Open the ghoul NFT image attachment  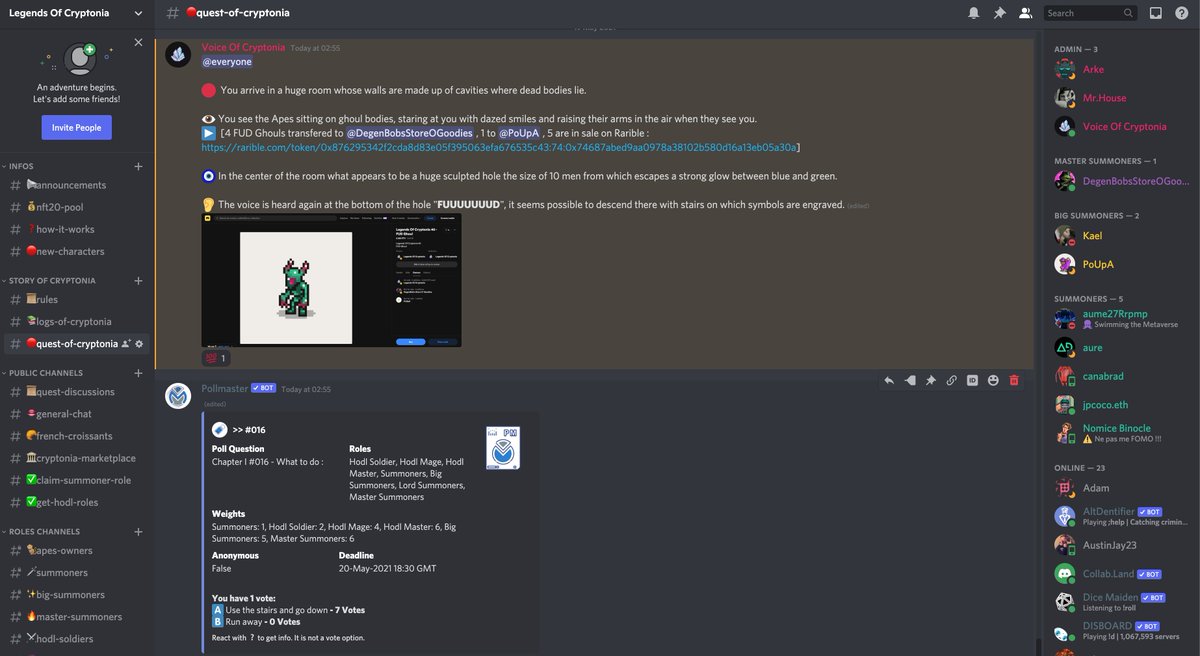[x=331, y=279]
